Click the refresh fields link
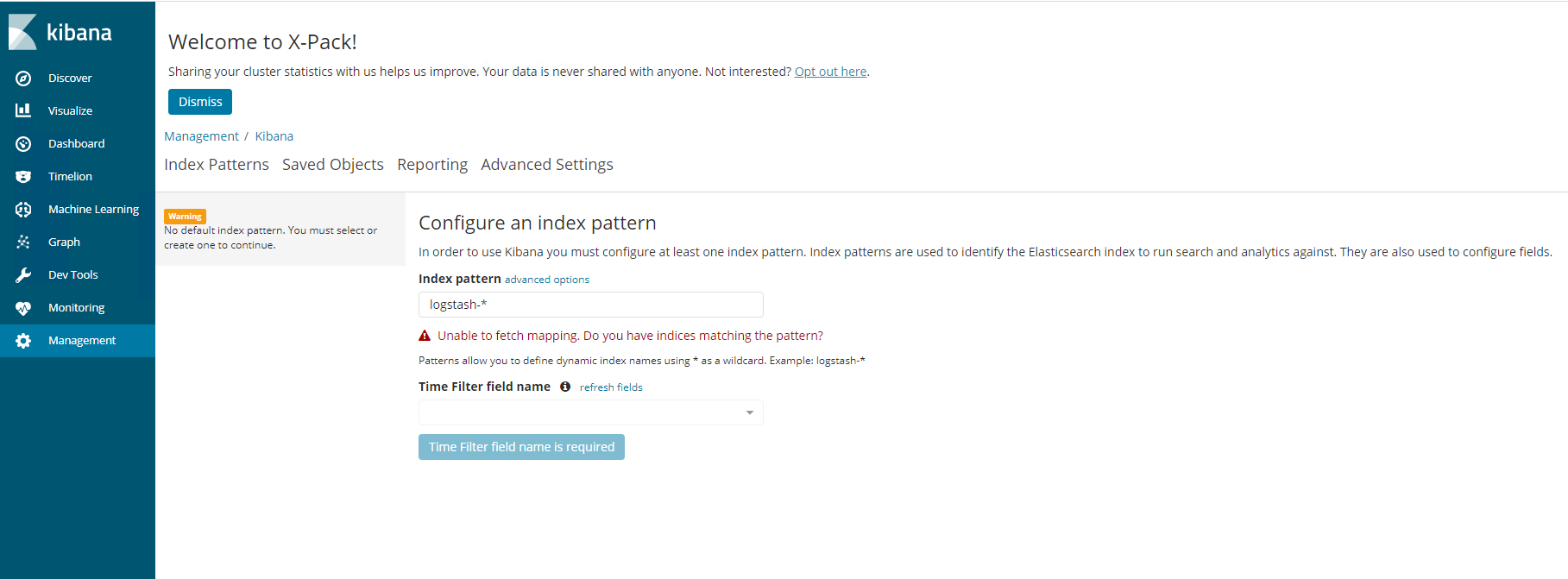Viewport: 1568px width, 579px height. pyautogui.click(x=611, y=387)
